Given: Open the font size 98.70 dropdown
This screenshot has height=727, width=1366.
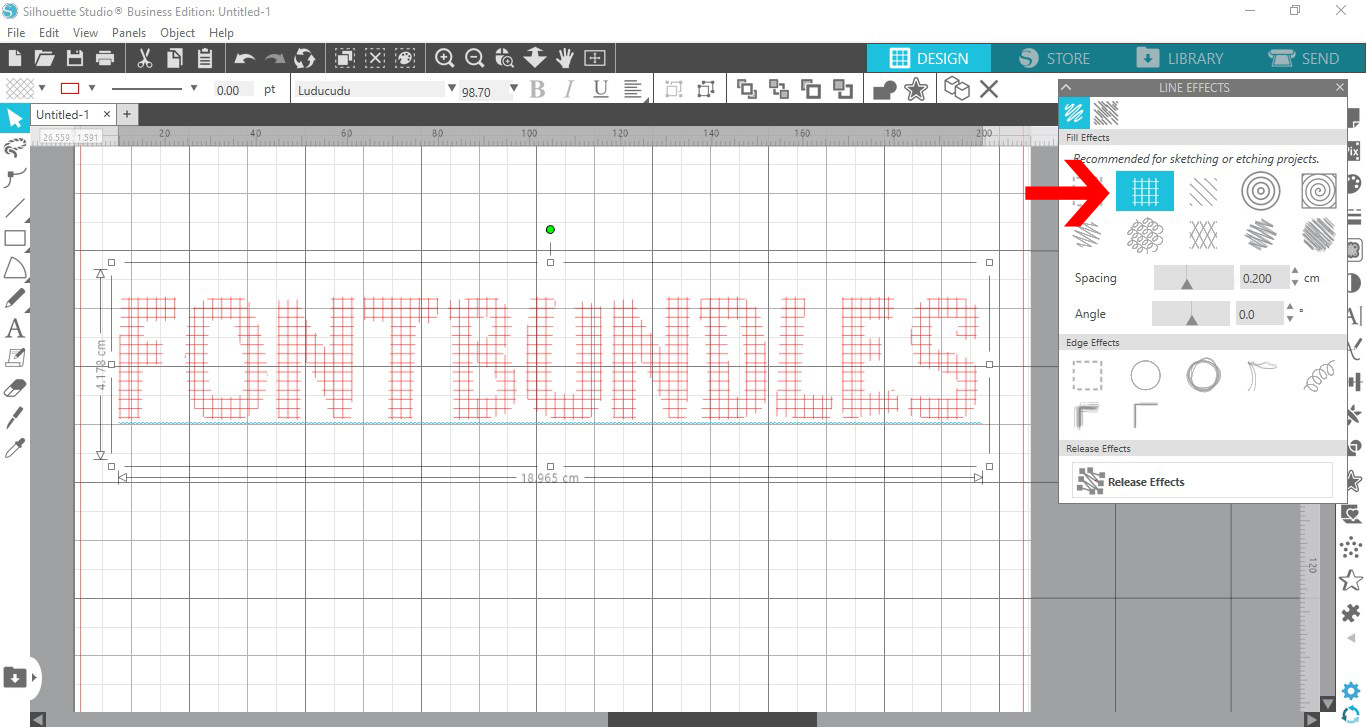Looking at the screenshot, I should (514, 88).
